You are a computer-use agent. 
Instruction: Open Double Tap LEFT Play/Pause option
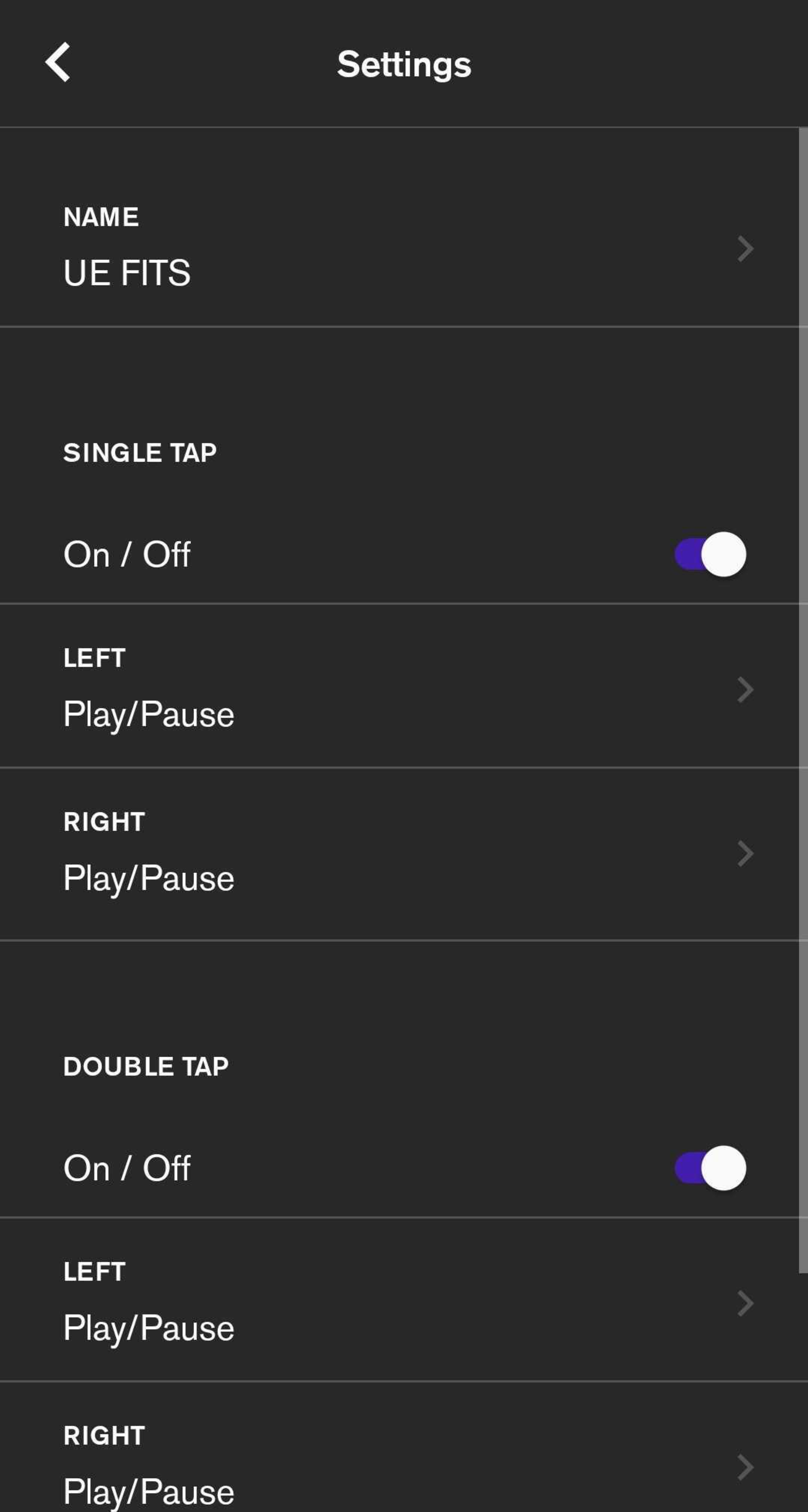[149, 1328]
